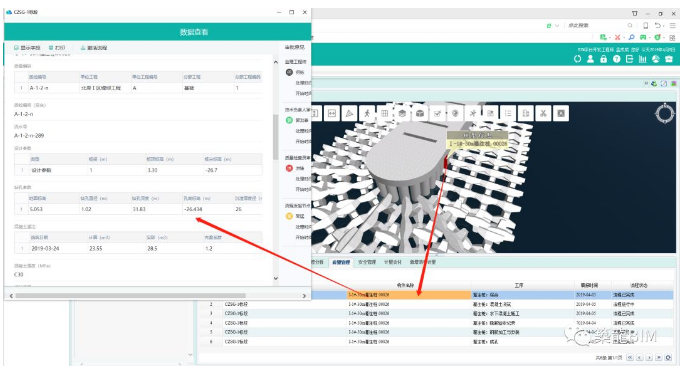
Task: Go to first page in table pagination
Action: pos(630,358)
